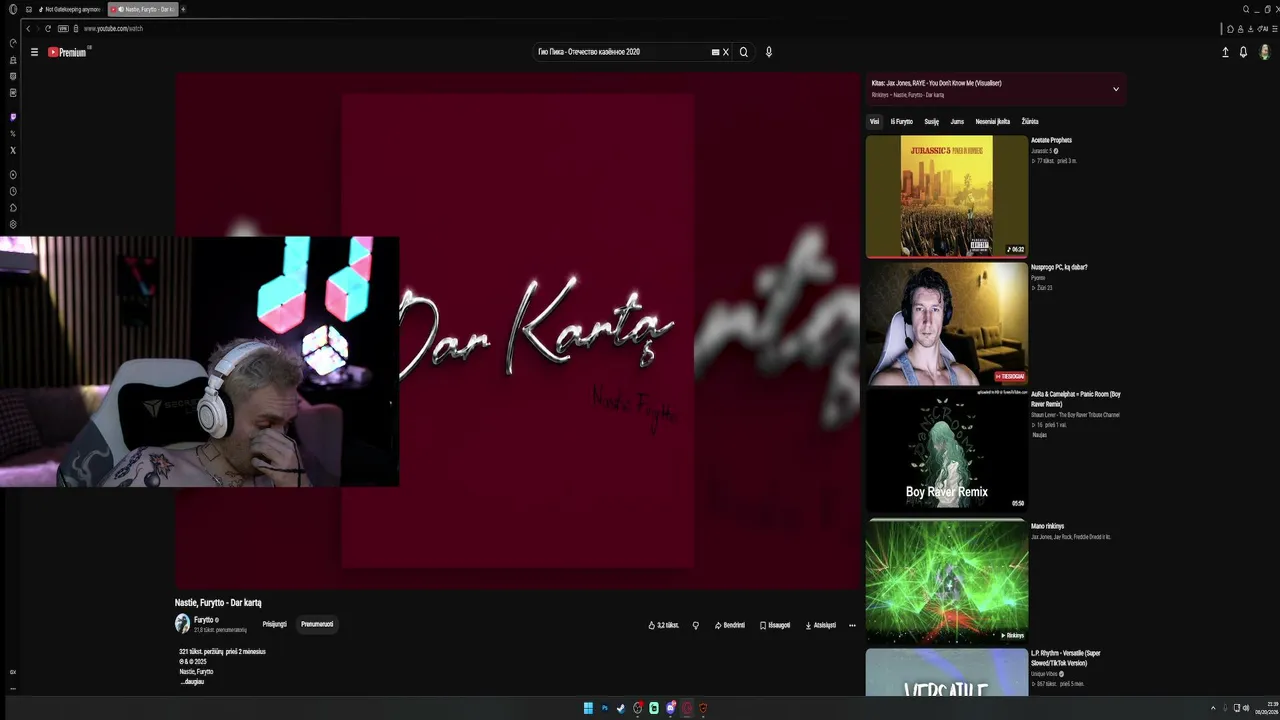Dislike the Dar kartą video
Viewport: 1280px width, 720px height.
click(696, 625)
